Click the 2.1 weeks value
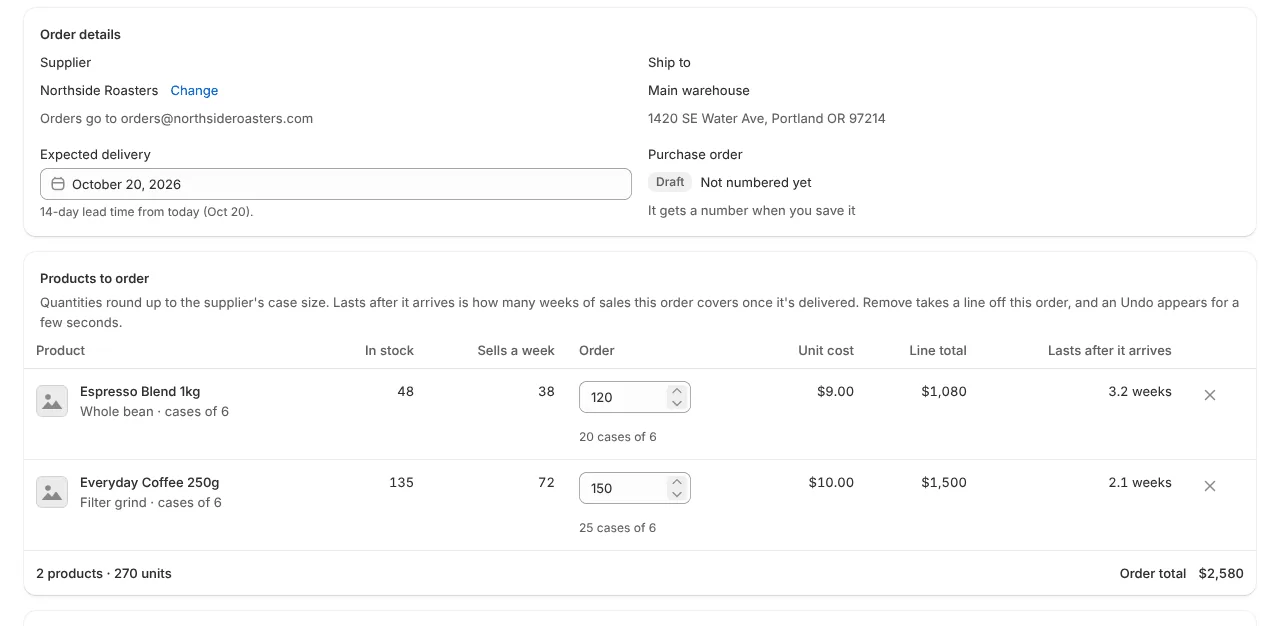 click(1140, 482)
